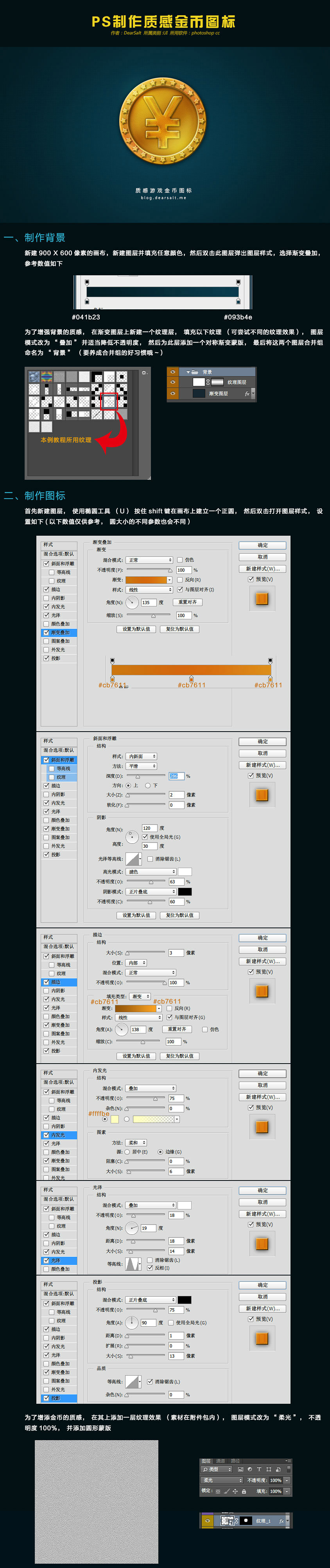Select 斜面和浮雕 style in 斜面和浮雕 dialog
This screenshot has height=1568, width=330.
[59, 760]
